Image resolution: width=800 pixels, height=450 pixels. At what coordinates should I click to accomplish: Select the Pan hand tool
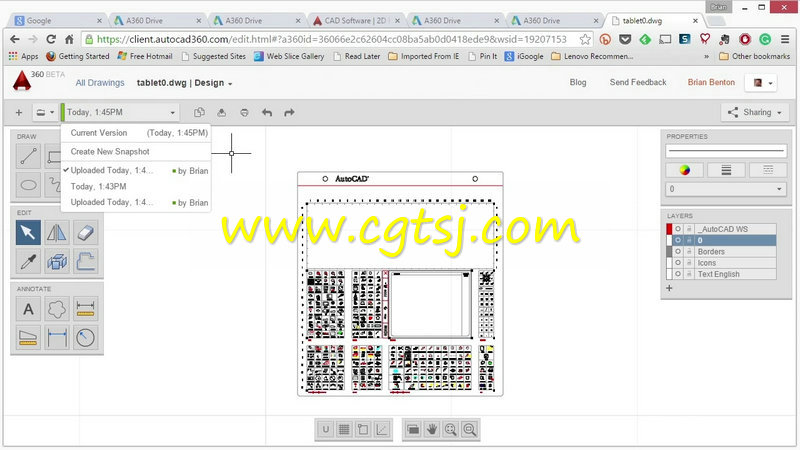432,430
